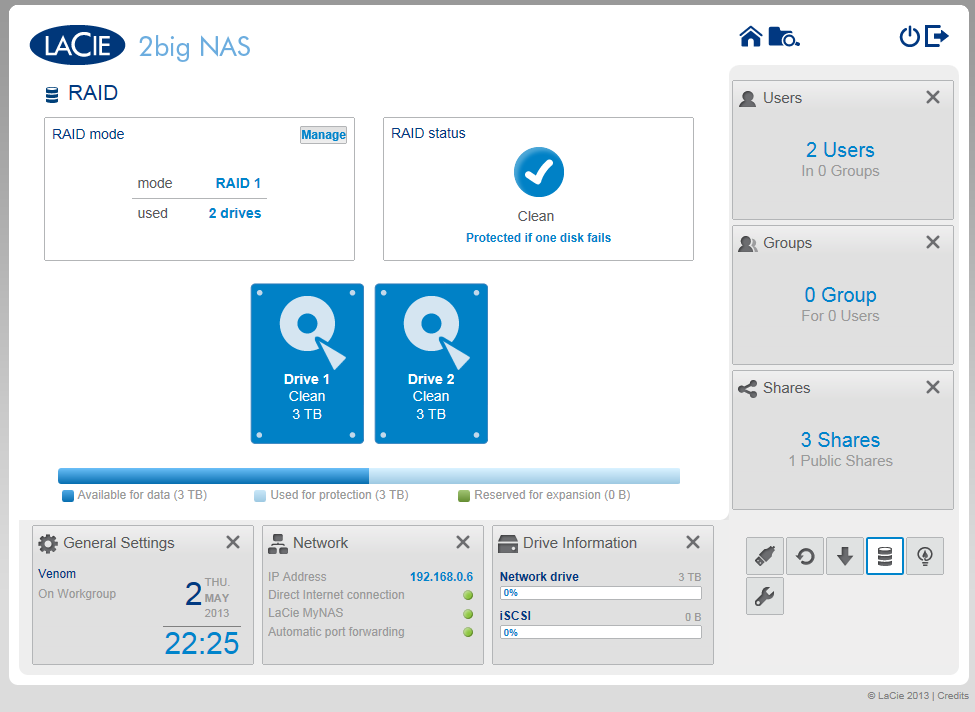Click the Network widget icon
Screen dimensions: 975x712
click(x=277, y=543)
